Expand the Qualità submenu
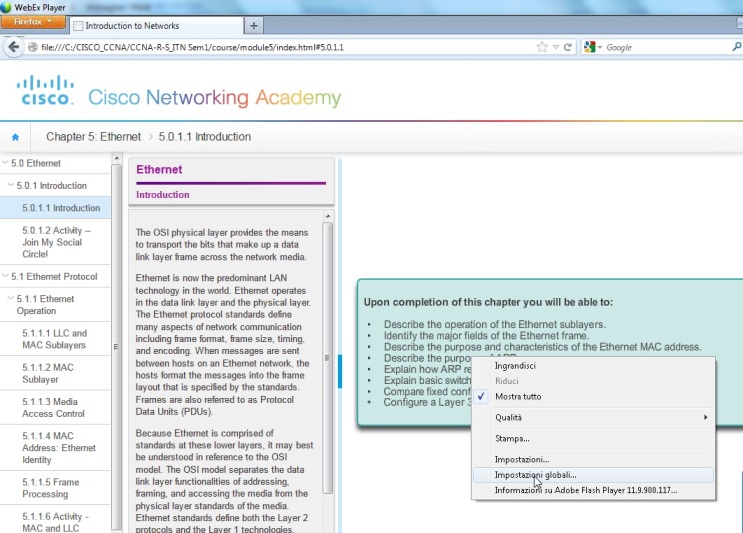 [x=593, y=417]
